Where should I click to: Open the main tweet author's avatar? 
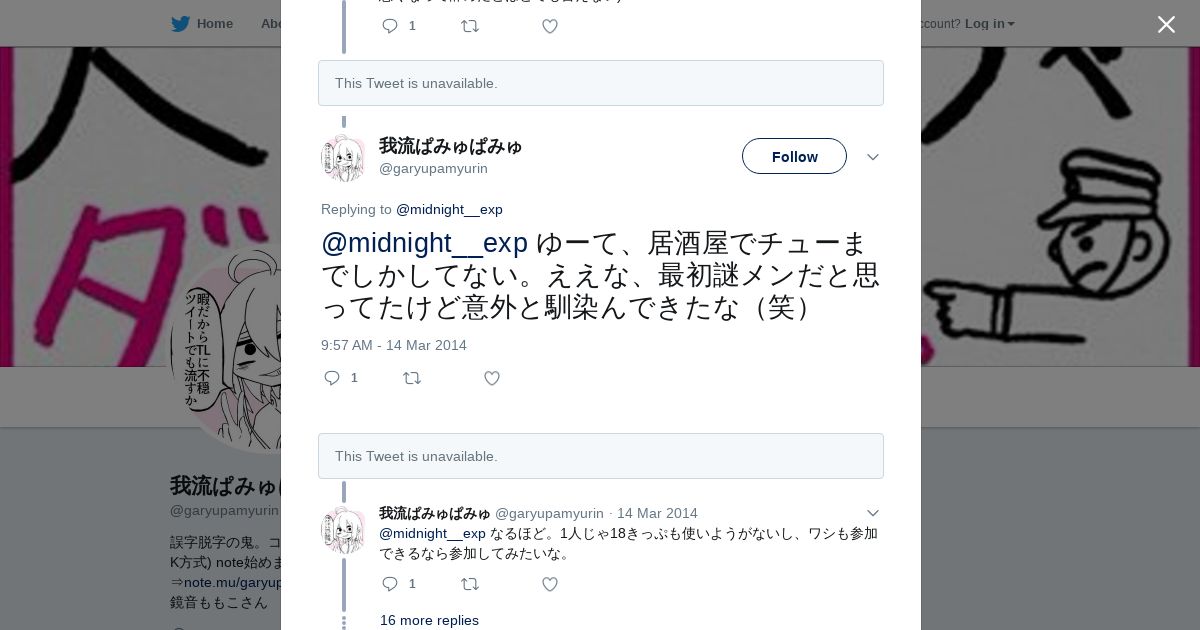(x=343, y=157)
